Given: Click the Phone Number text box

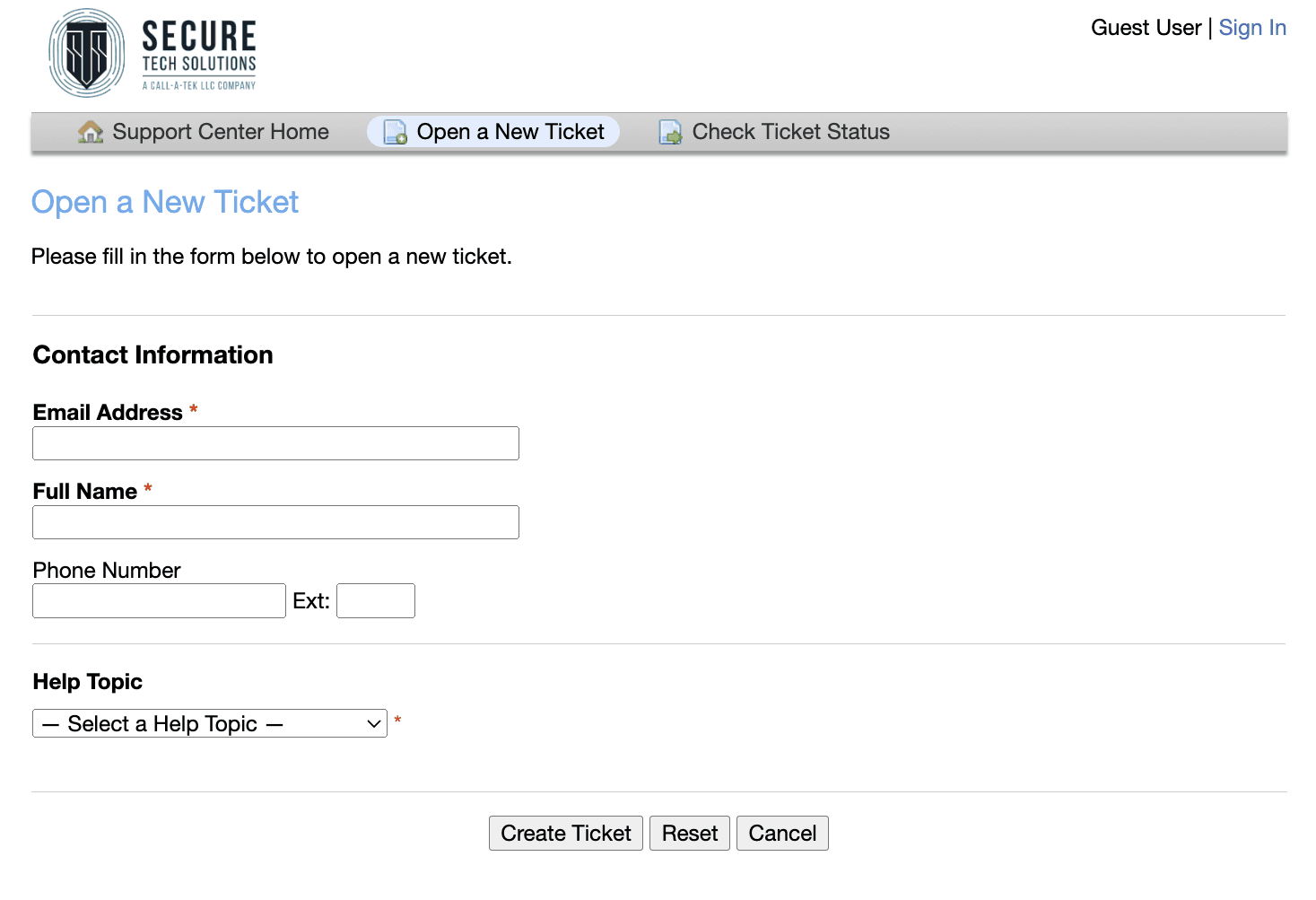Looking at the screenshot, I should point(159,601).
